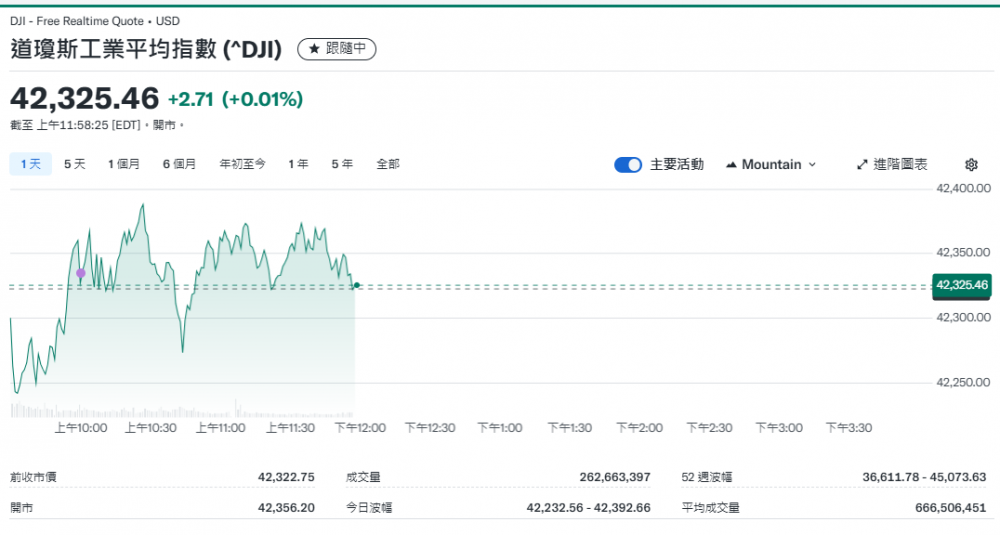Select the 1 天 time range
The height and width of the screenshot is (535, 1000).
click(x=31, y=164)
